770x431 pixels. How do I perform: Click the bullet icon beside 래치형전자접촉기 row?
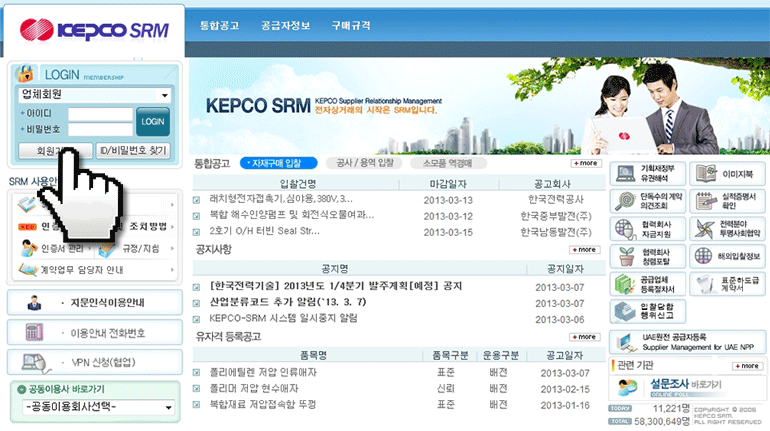point(196,200)
